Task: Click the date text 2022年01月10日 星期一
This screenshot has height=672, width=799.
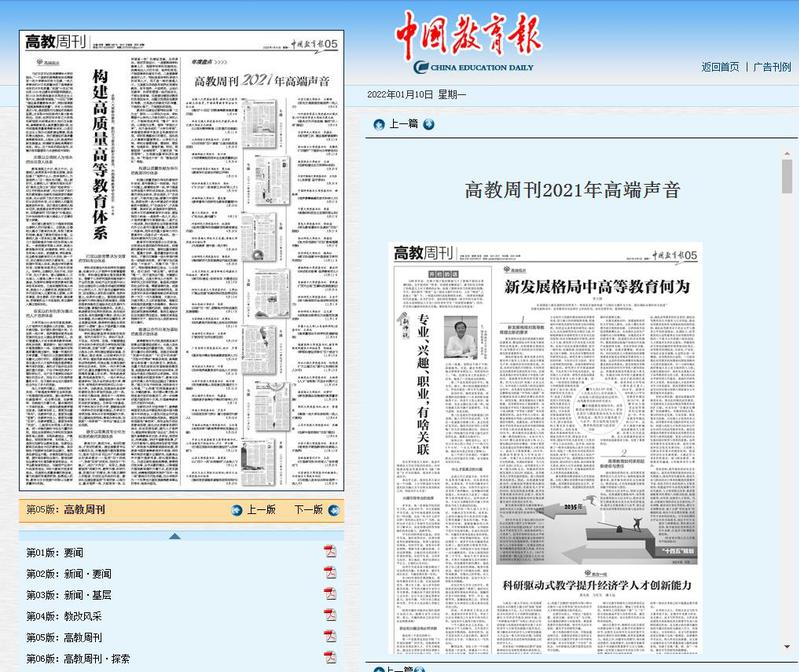Action: pos(416,95)
